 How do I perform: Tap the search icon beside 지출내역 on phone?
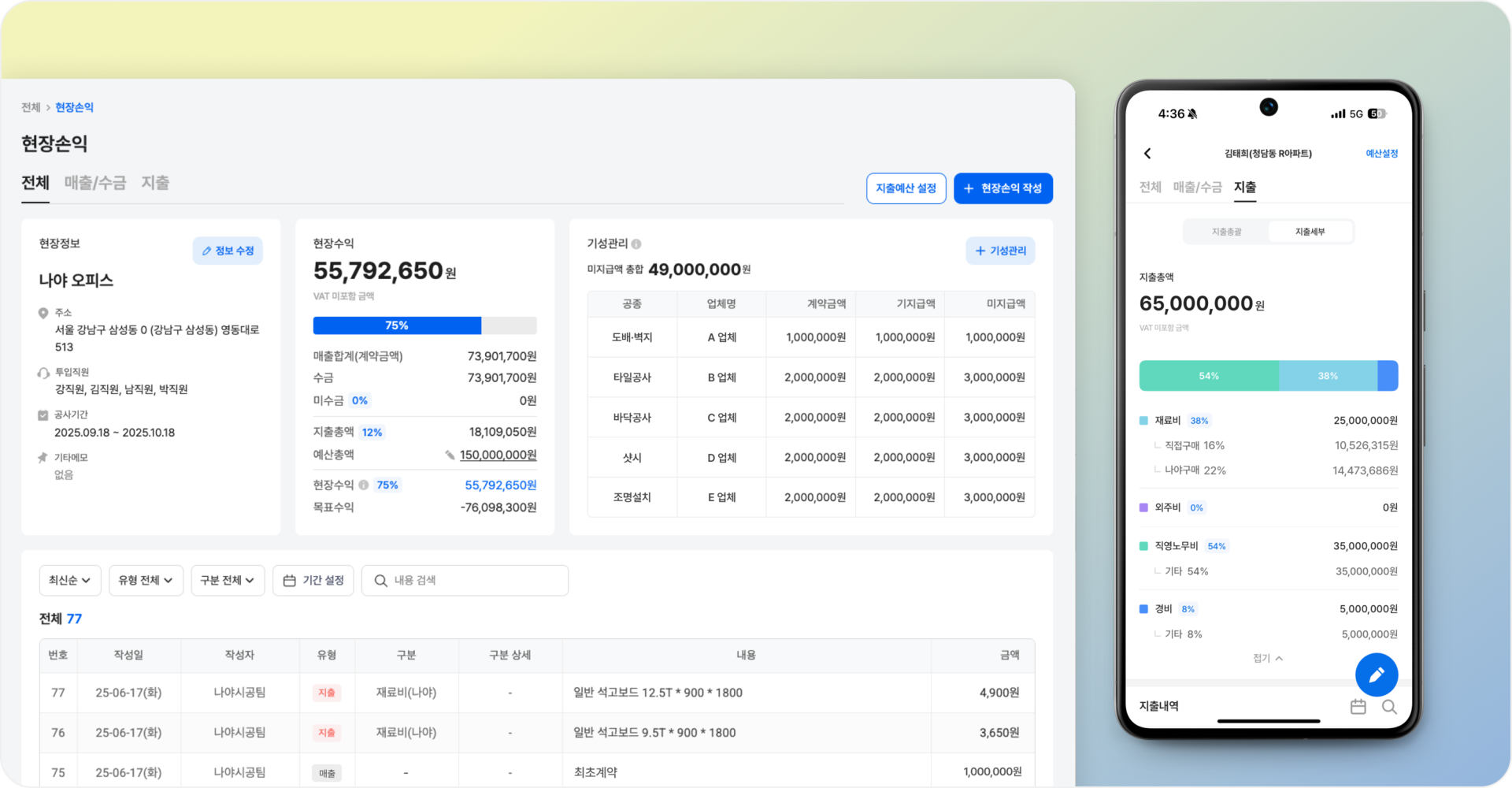[1389, 707]
